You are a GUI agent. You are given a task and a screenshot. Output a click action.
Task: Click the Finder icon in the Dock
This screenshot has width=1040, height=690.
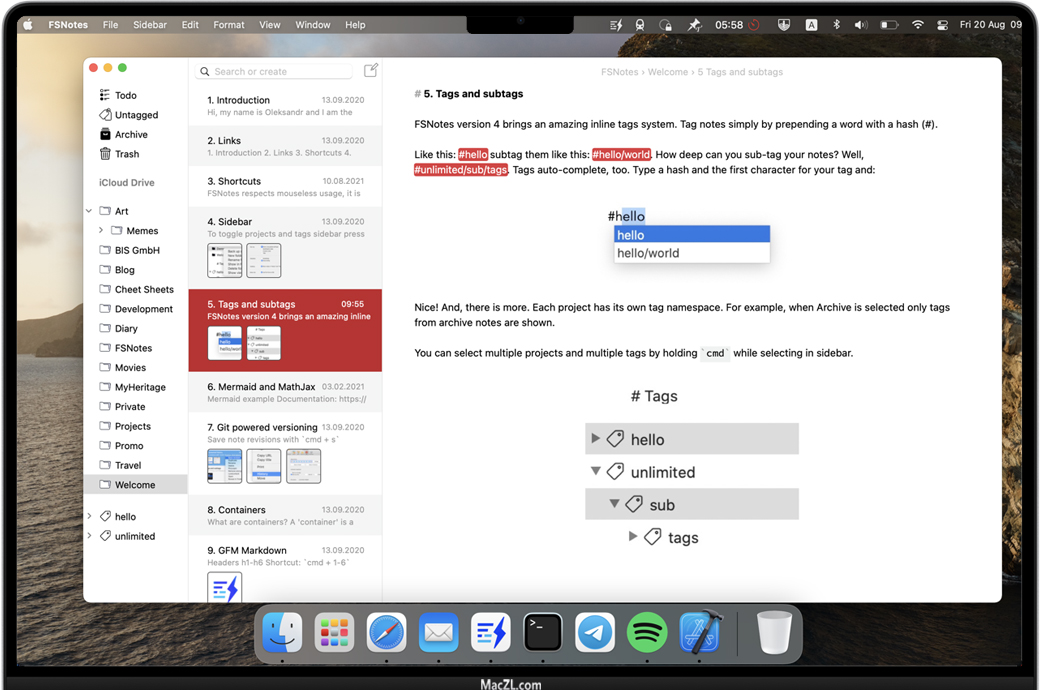[x=282, y=632]
